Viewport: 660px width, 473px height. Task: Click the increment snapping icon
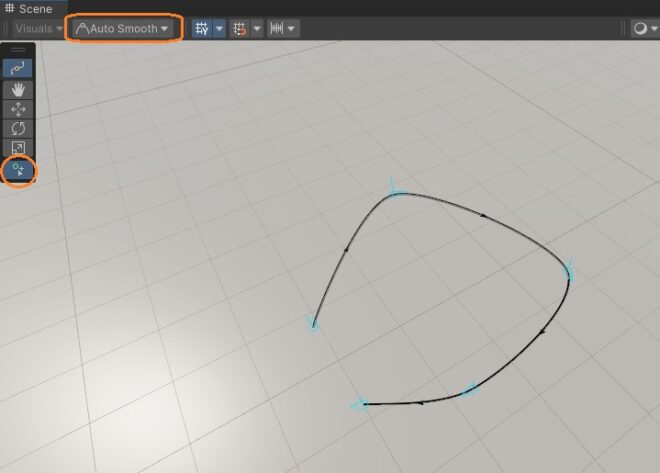tap(277, 29)
